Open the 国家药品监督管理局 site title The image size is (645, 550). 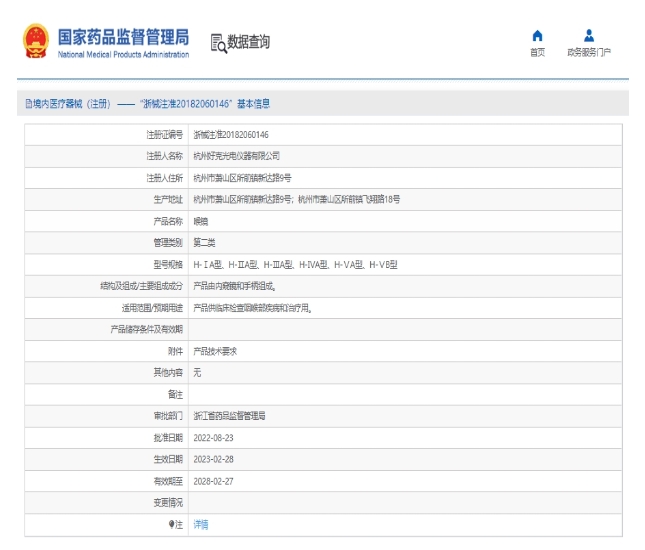pyautogui.click(x=123, y=37)
